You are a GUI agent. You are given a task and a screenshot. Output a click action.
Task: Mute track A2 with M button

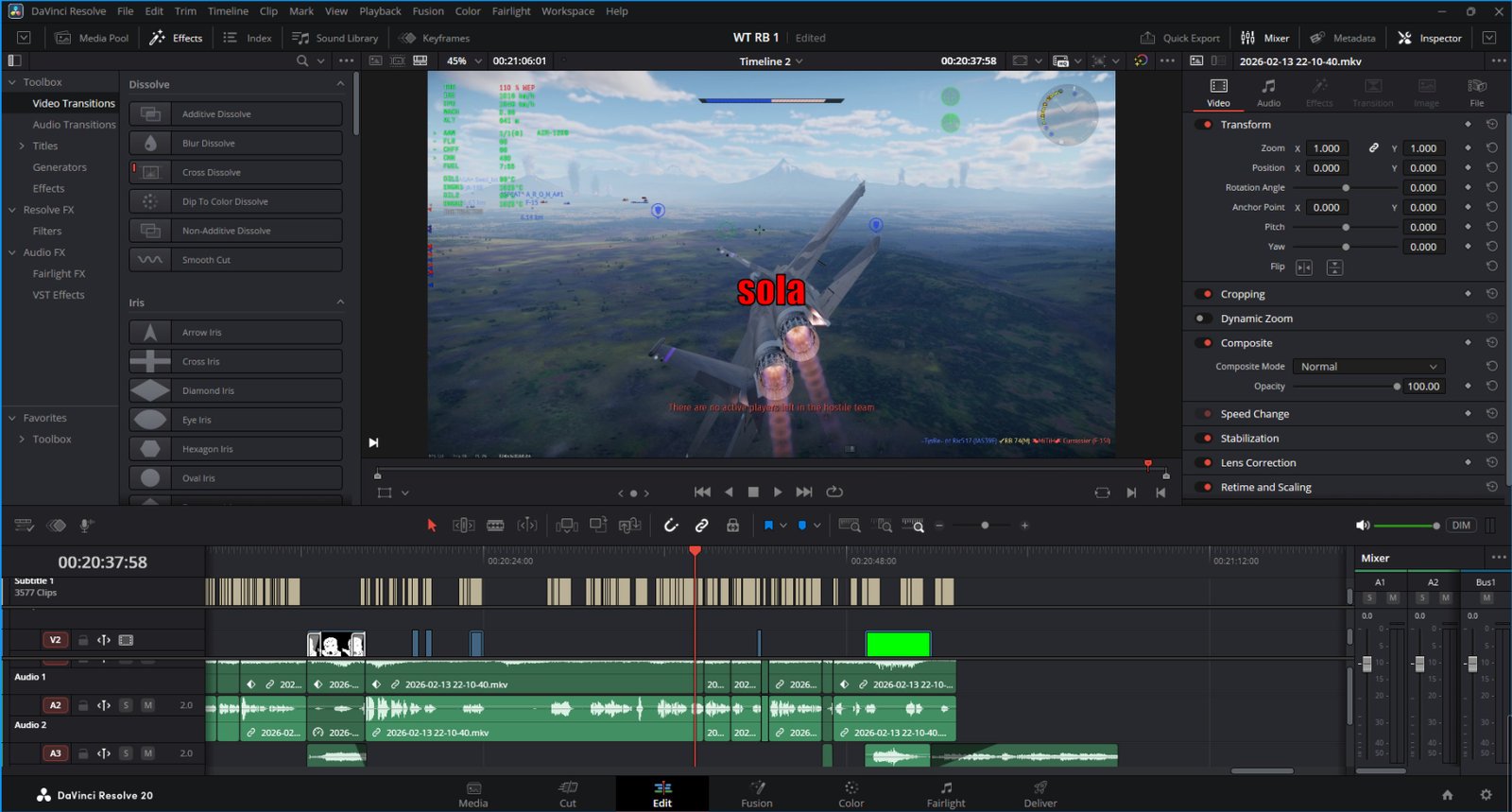[148, 705]
